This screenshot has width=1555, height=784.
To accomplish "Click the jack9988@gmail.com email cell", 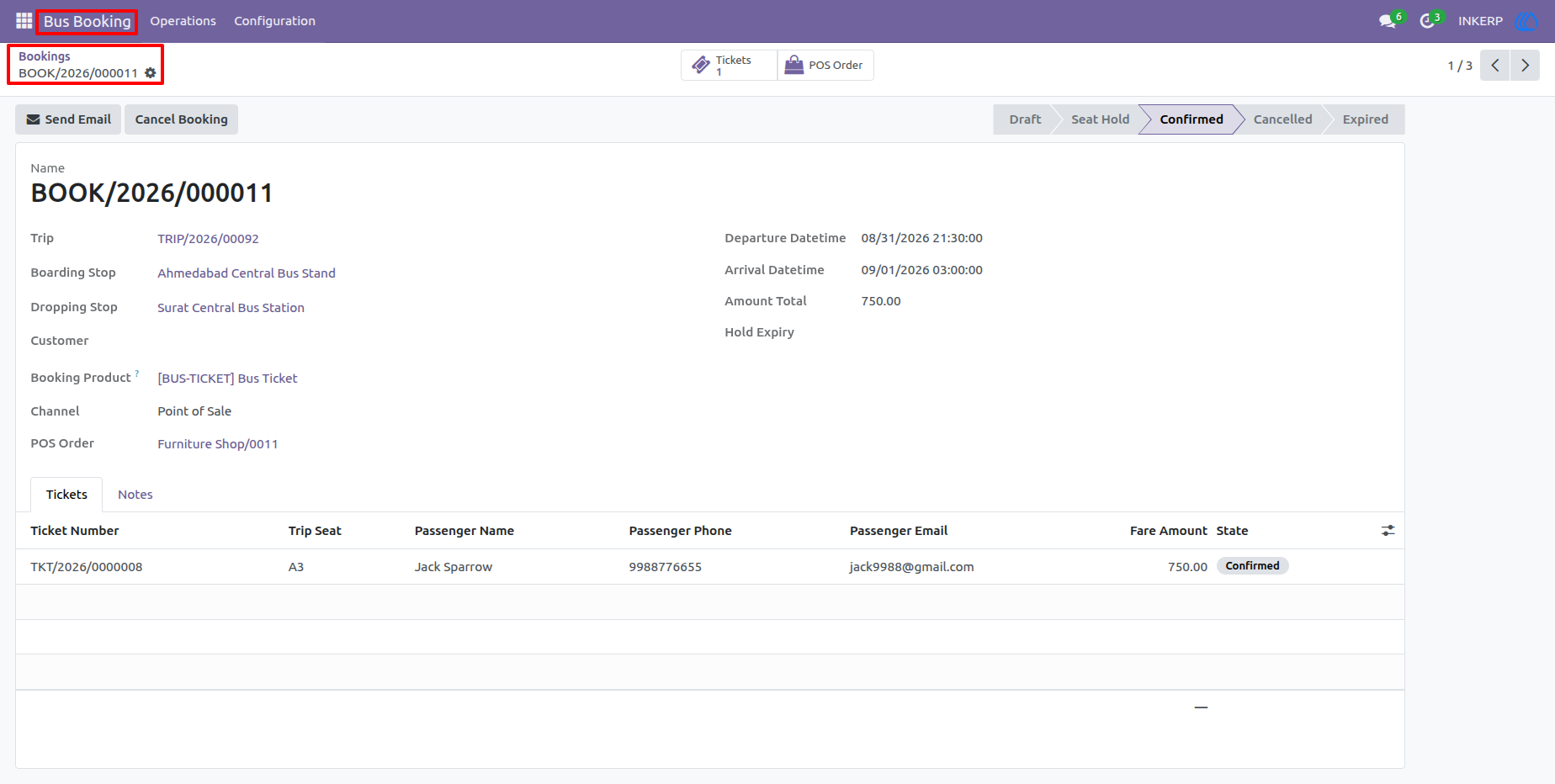I will point(912,567).
